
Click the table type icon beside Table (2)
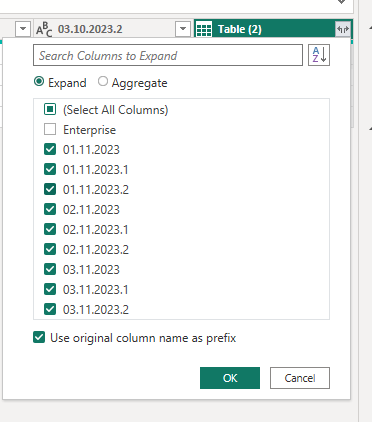click(x=204, y=30)
